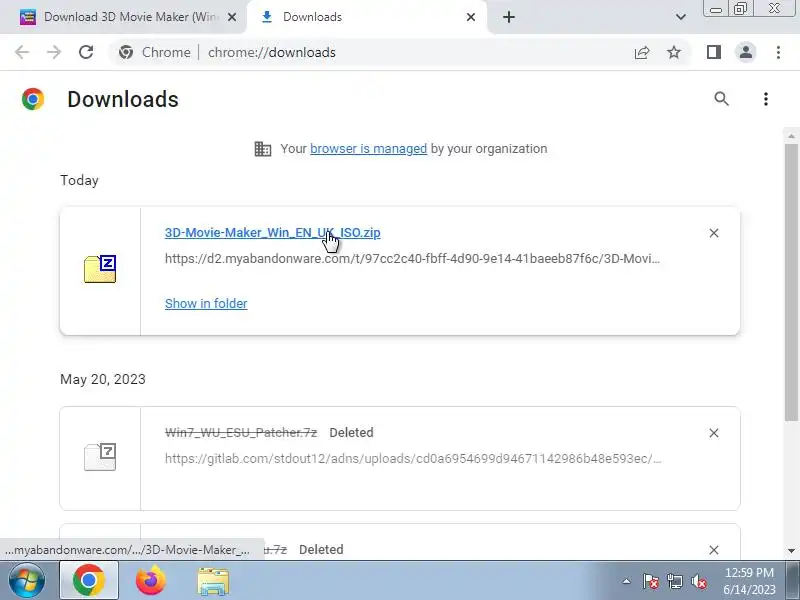Click the scrollbar down arrow
Screen dimensions: 800x600
pyautogui.click(x=791, y=551)
